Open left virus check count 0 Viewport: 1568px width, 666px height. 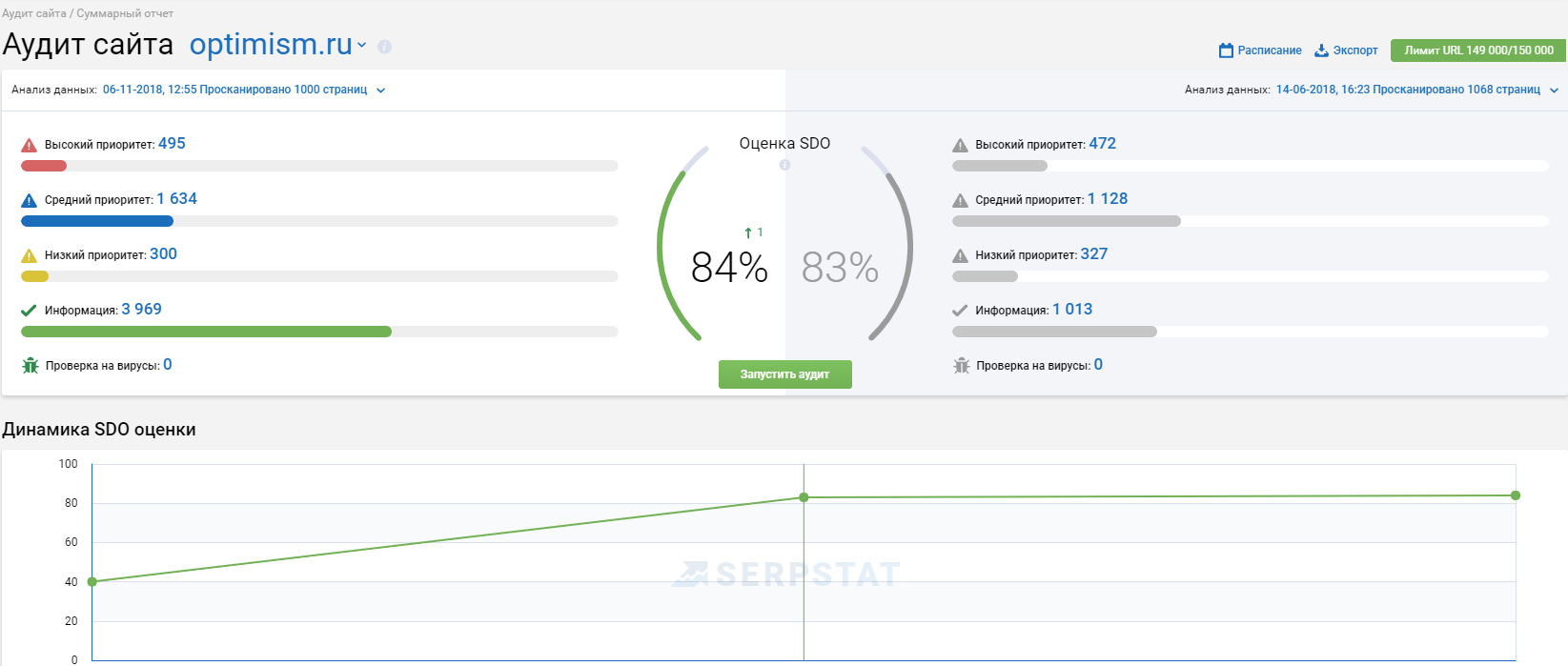click(168, 365)
